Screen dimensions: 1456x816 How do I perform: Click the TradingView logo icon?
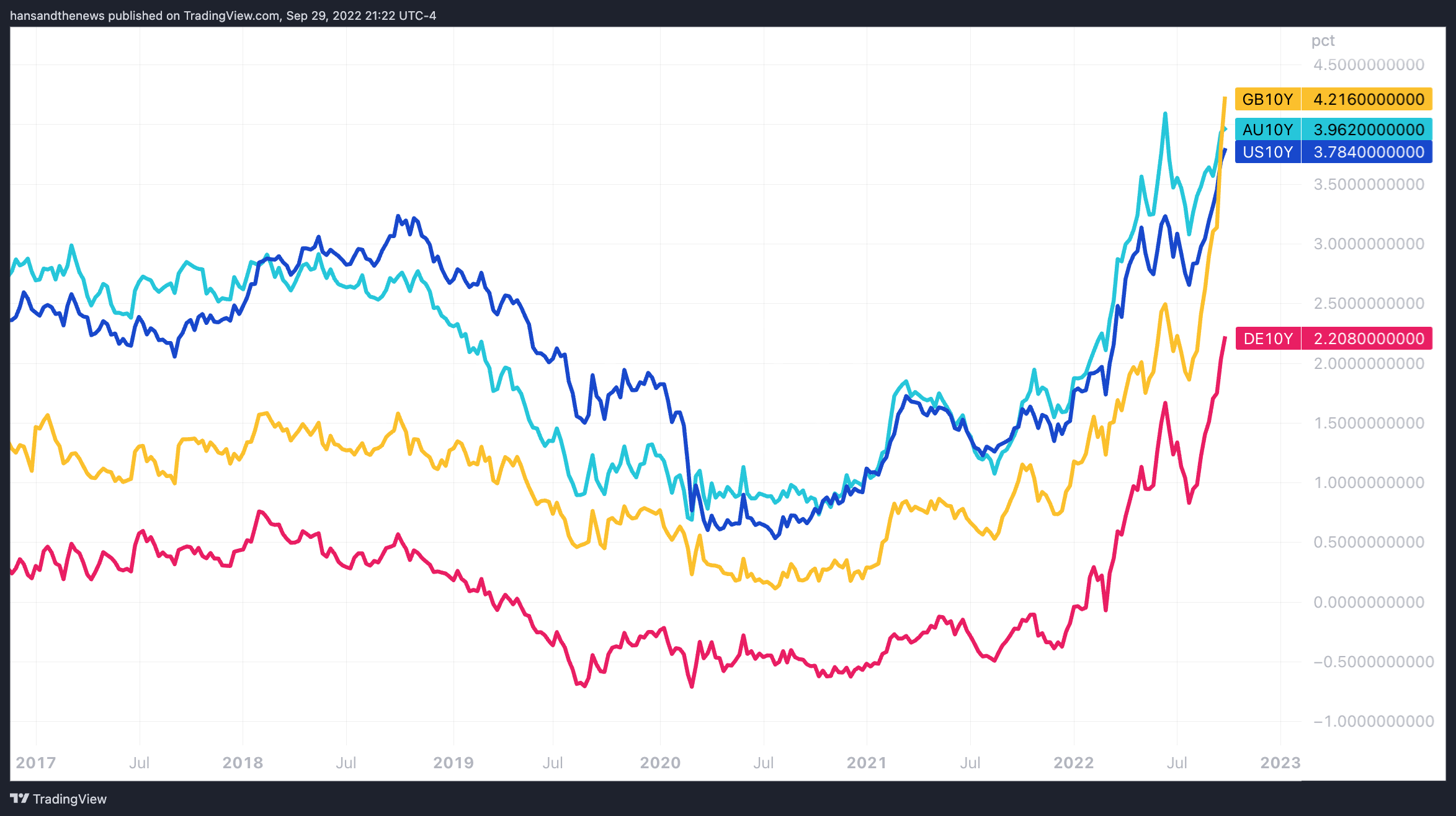[19, 798]
